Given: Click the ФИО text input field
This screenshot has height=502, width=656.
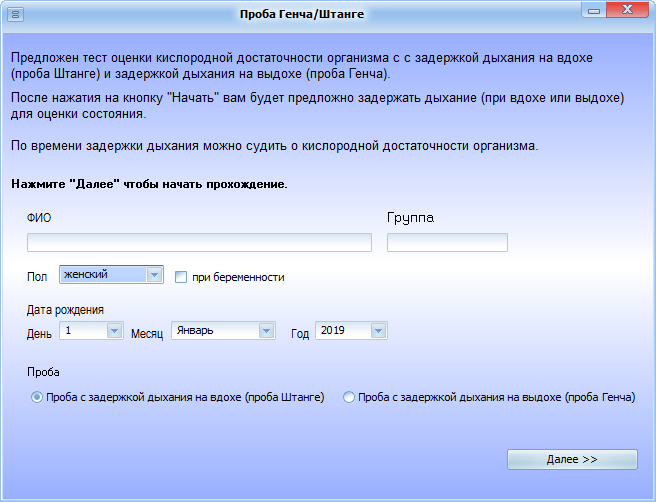Looking at the screenshot, I should pyautogui.click(x=199, y=242).
